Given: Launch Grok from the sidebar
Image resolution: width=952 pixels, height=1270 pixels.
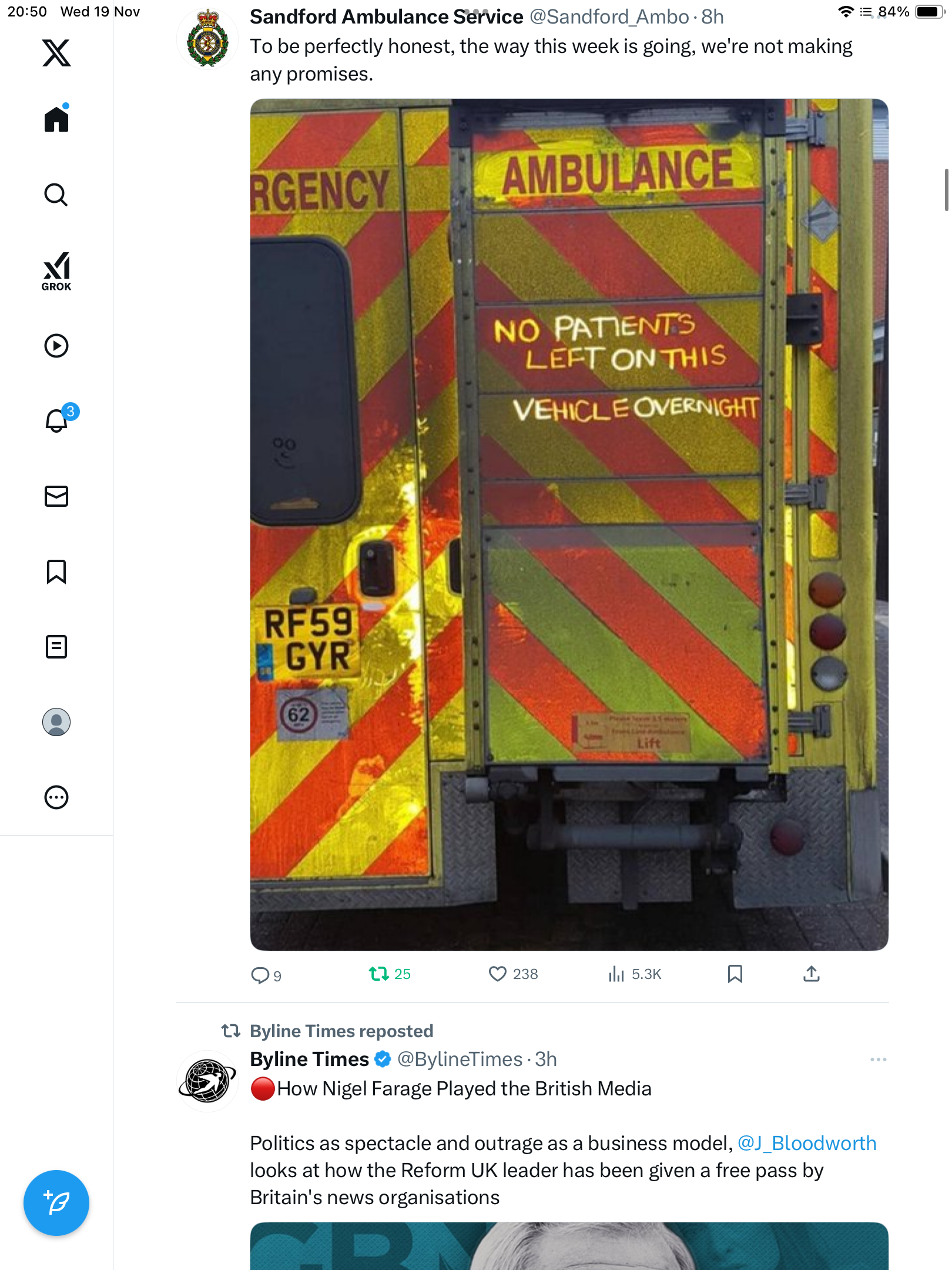Looking at the screenshot, I should [x=56, y=271].
